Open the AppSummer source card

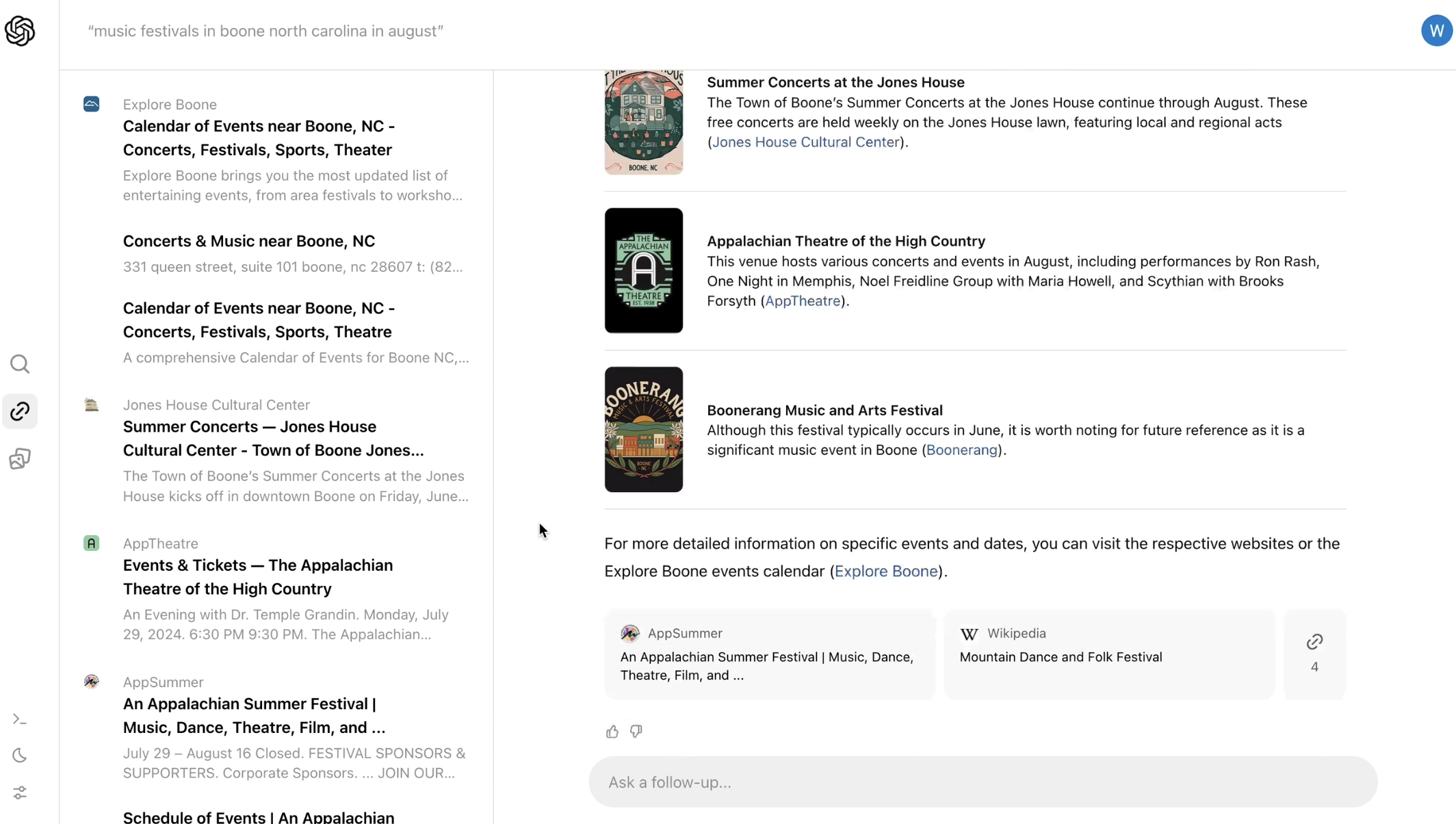(769, 654)
